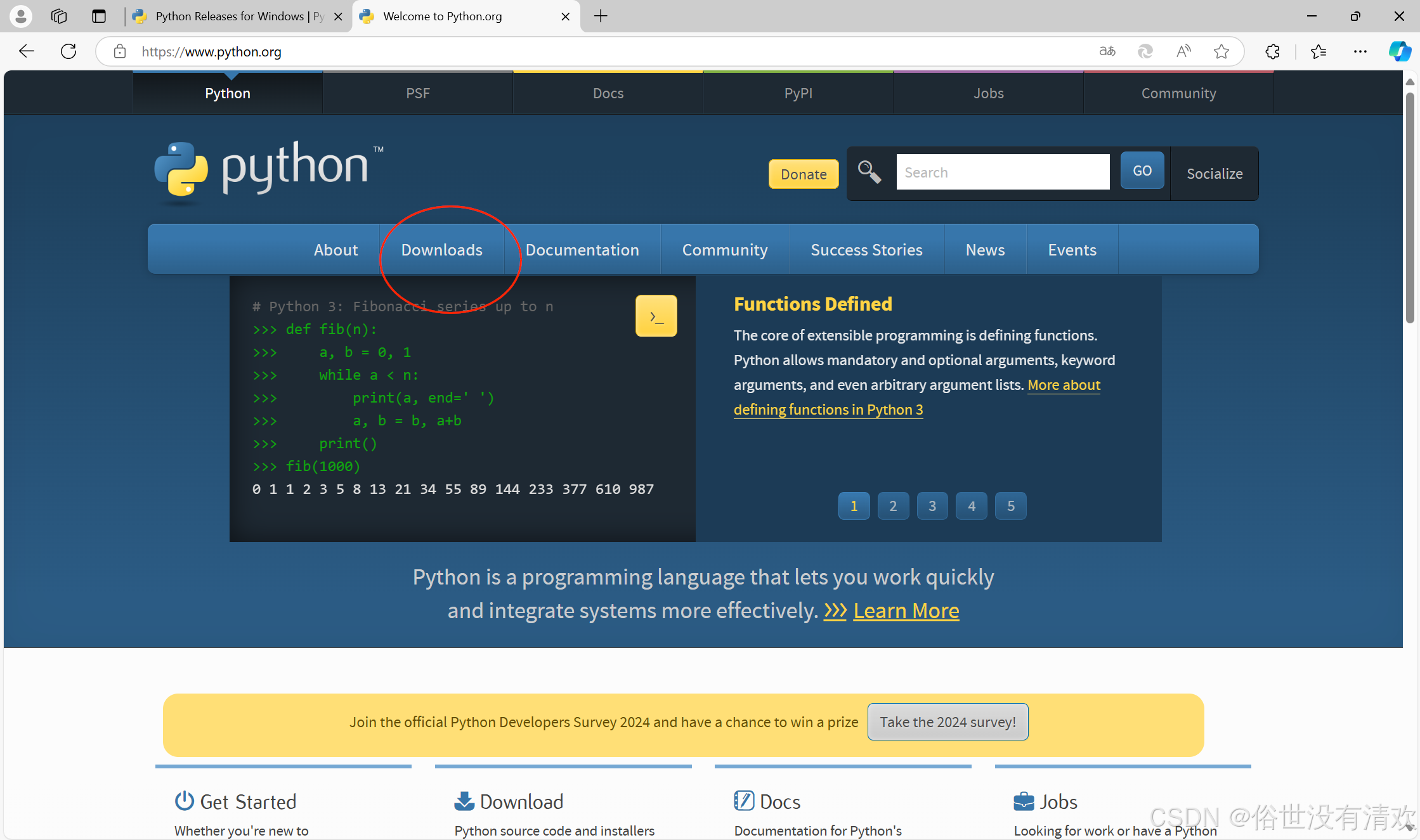Open the Downloads menu

point(441,250)
